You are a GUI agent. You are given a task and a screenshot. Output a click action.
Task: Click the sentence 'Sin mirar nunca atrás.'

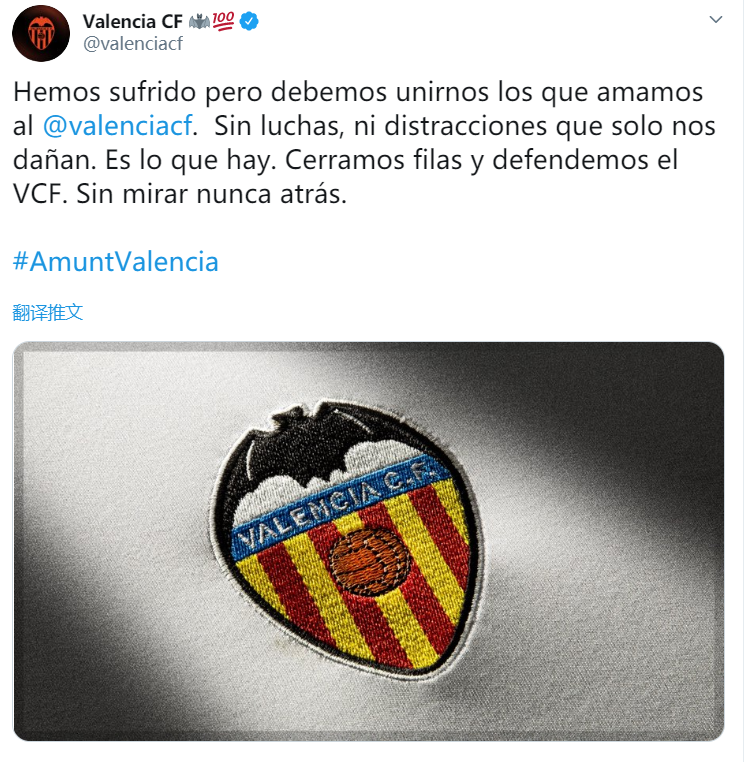coord(211,194)
